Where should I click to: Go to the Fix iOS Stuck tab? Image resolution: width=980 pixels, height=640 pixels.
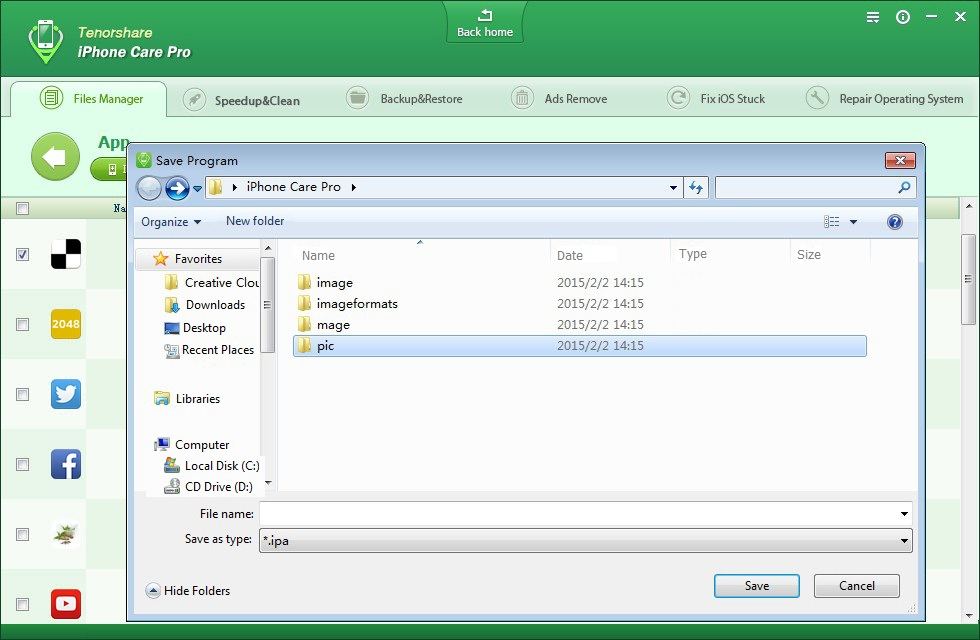tap(716, 99)
